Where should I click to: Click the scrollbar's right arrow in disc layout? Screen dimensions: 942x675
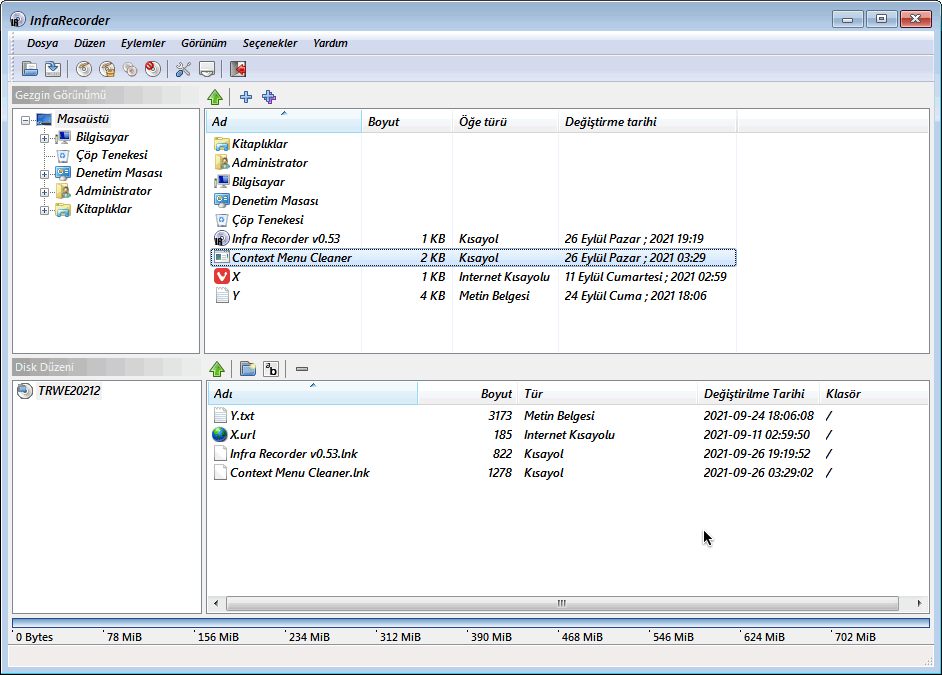919,604
